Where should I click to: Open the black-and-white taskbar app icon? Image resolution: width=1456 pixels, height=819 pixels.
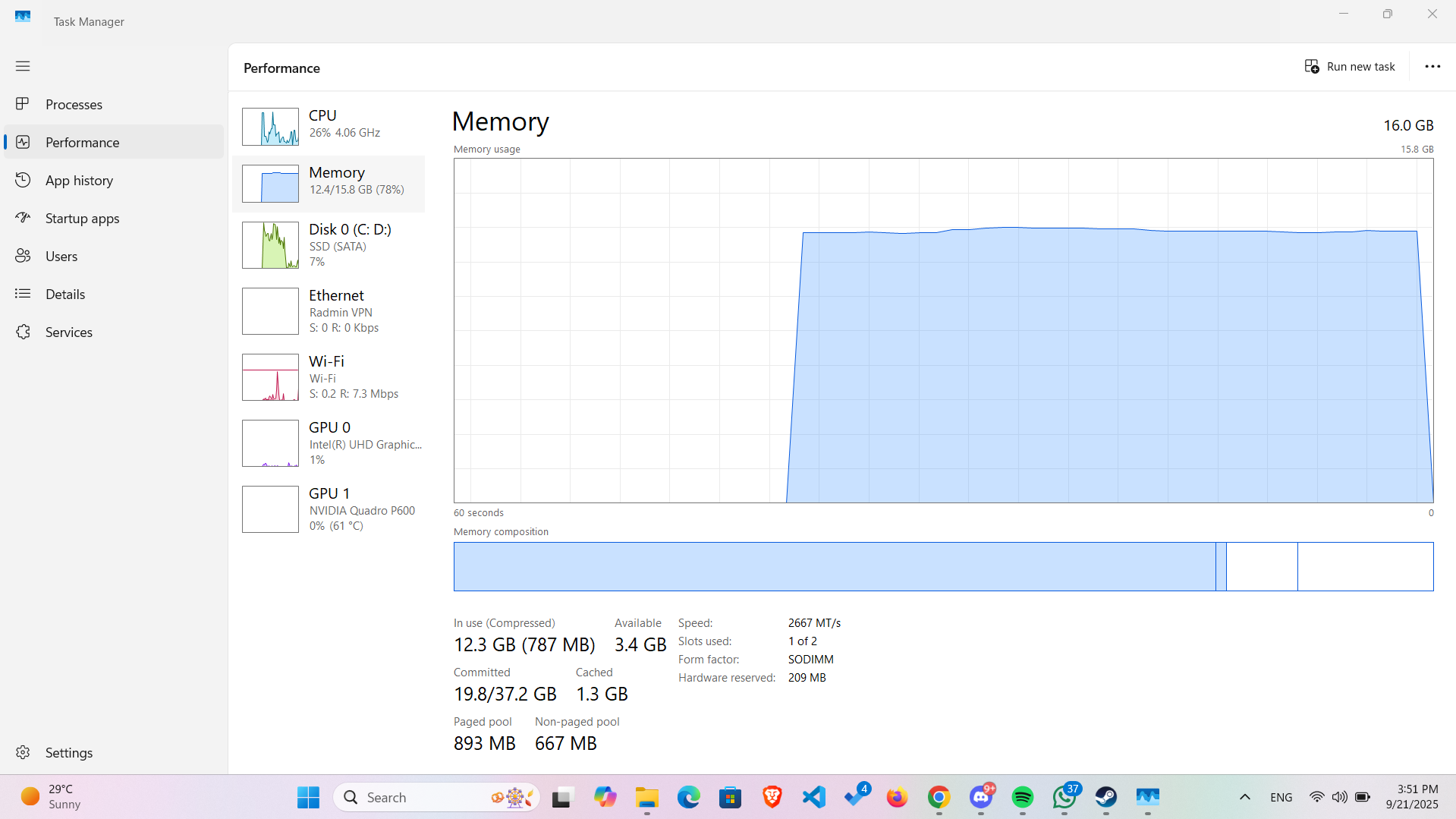pos(561,797)
